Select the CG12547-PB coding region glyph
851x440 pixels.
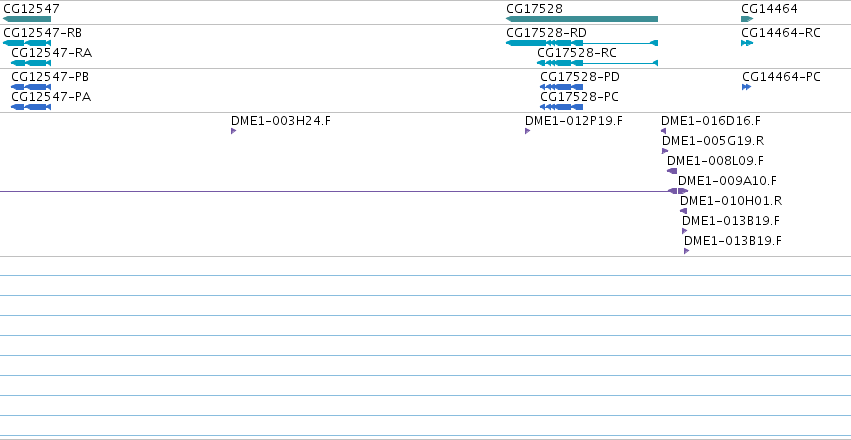pos(31,87)
